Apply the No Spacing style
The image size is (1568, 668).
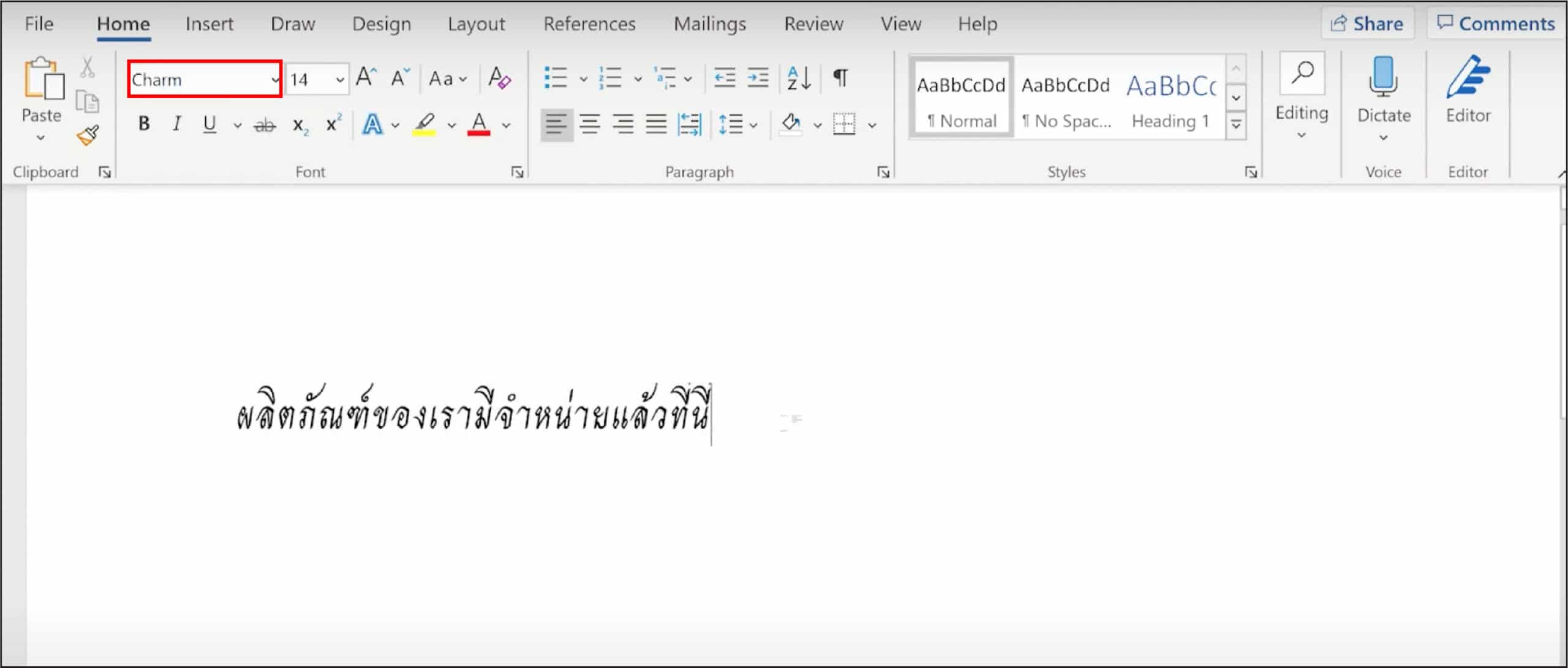point(1066,98)
